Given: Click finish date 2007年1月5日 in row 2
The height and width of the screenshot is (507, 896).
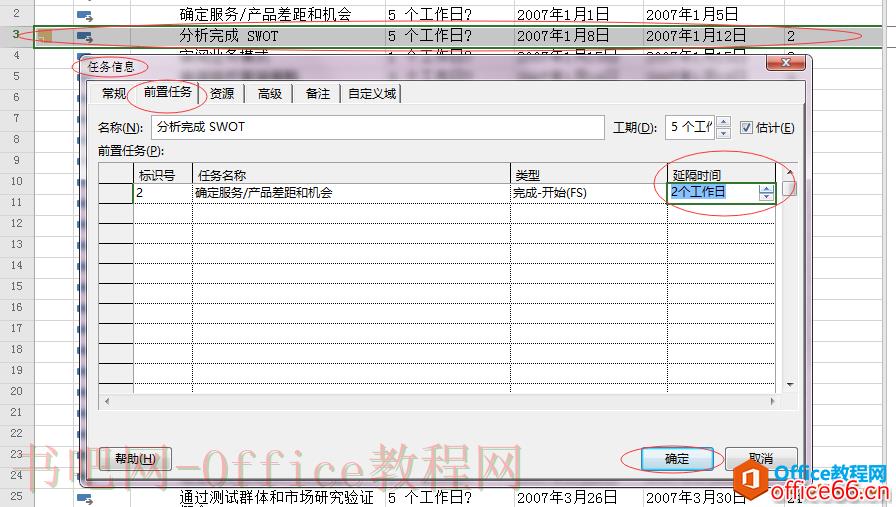Looking at the screenshot, I should click(x=692, y=14).
